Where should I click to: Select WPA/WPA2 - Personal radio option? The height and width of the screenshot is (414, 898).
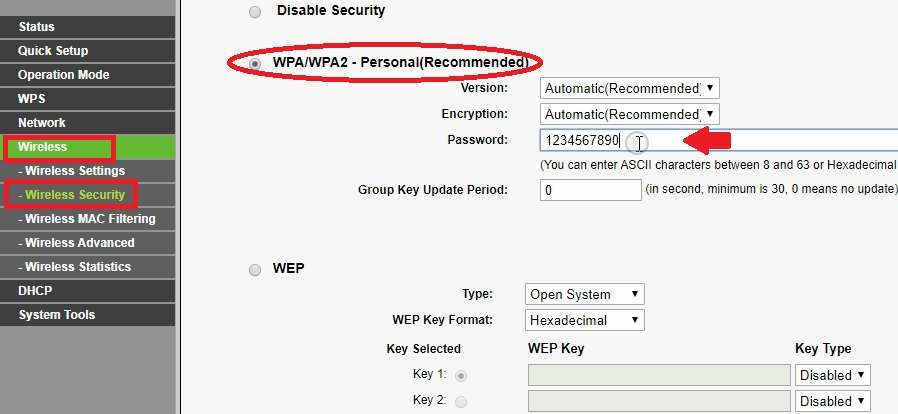255,63
